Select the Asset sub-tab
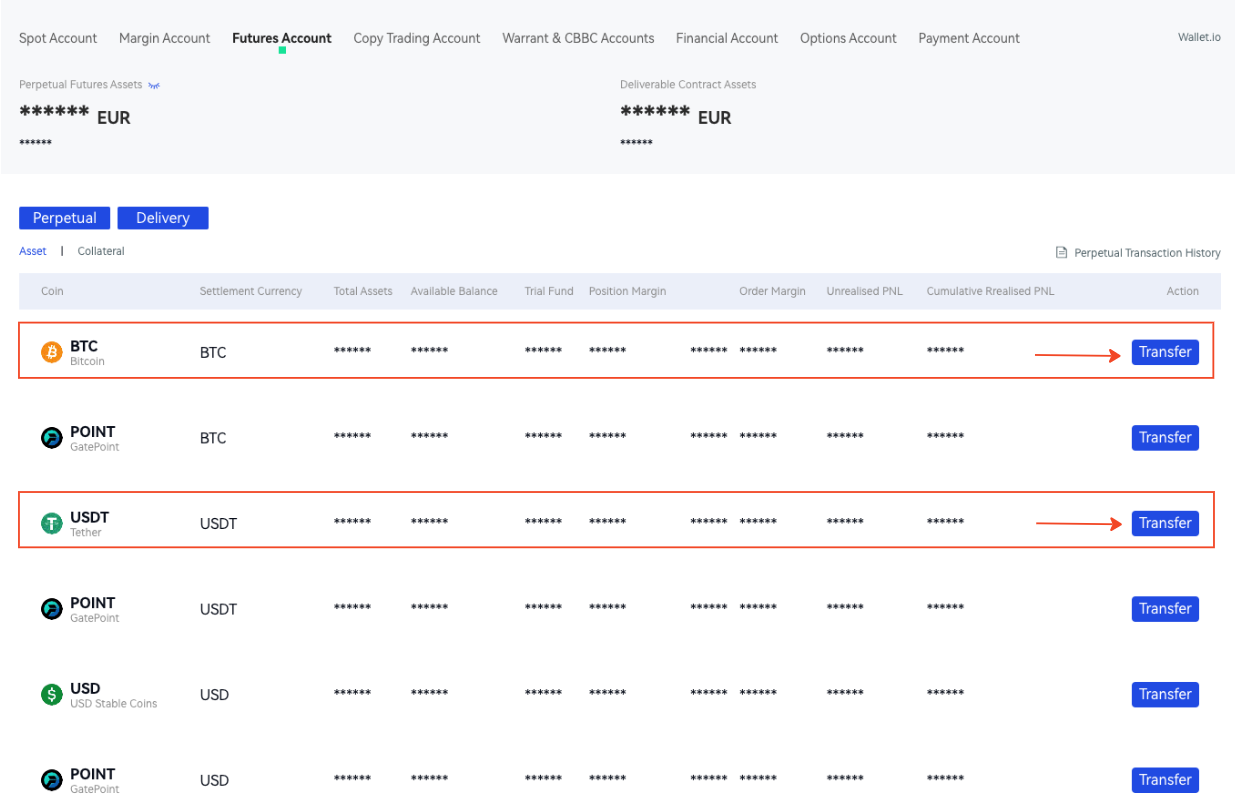This screenshot has height=809, width=1235. (x=33, y=251)
